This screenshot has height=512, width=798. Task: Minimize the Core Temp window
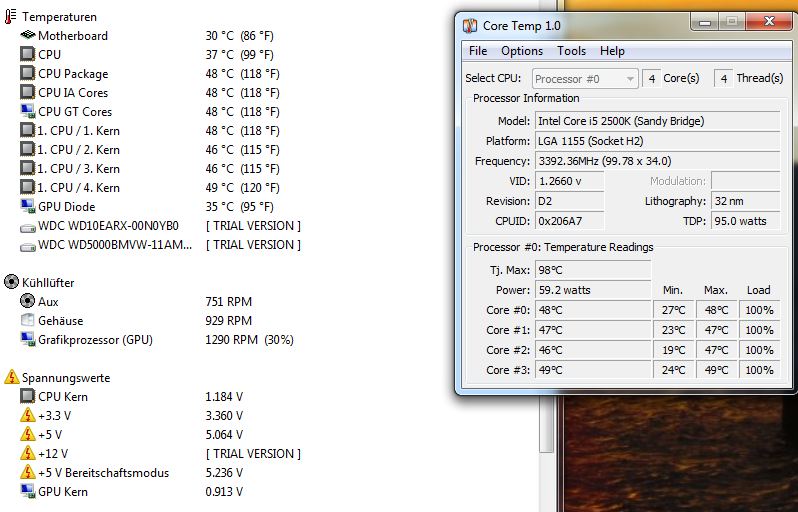[704, 22]
